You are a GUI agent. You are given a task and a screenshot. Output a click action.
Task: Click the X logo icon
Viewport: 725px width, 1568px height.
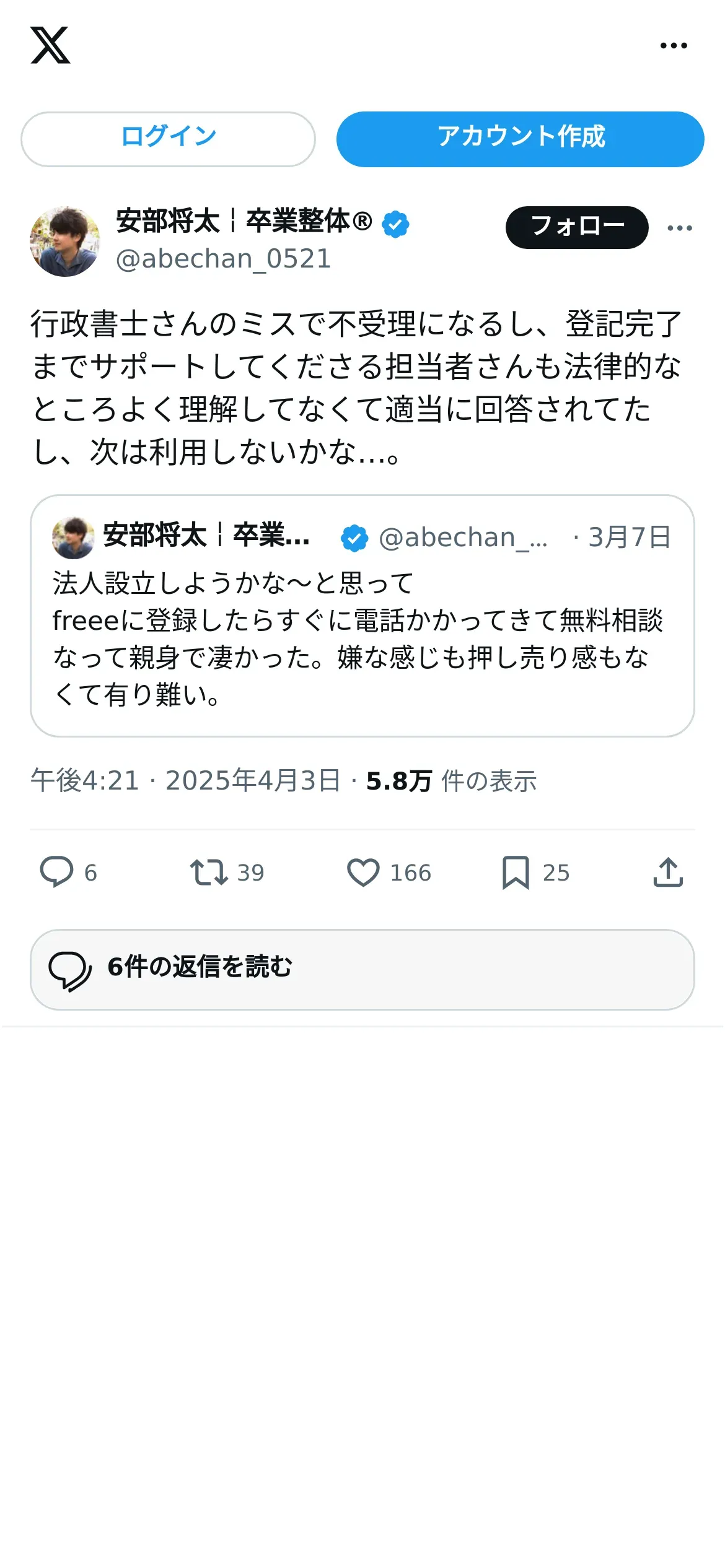point(50,45)
